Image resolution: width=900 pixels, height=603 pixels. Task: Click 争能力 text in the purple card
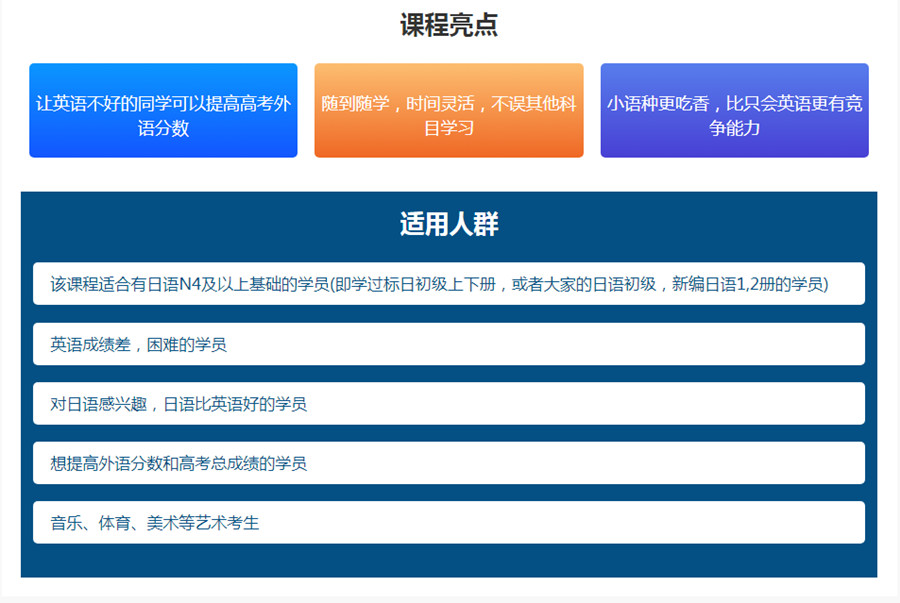(734, 128)
